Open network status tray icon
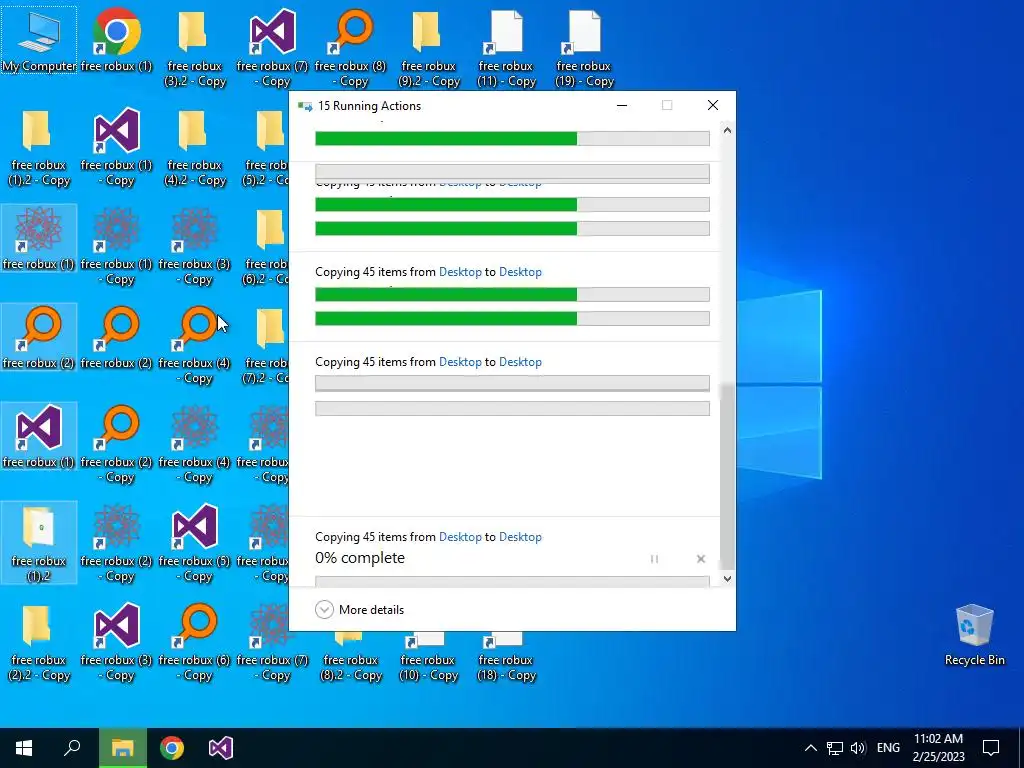The image size is (1024, 768). click(x=835, y=748)
